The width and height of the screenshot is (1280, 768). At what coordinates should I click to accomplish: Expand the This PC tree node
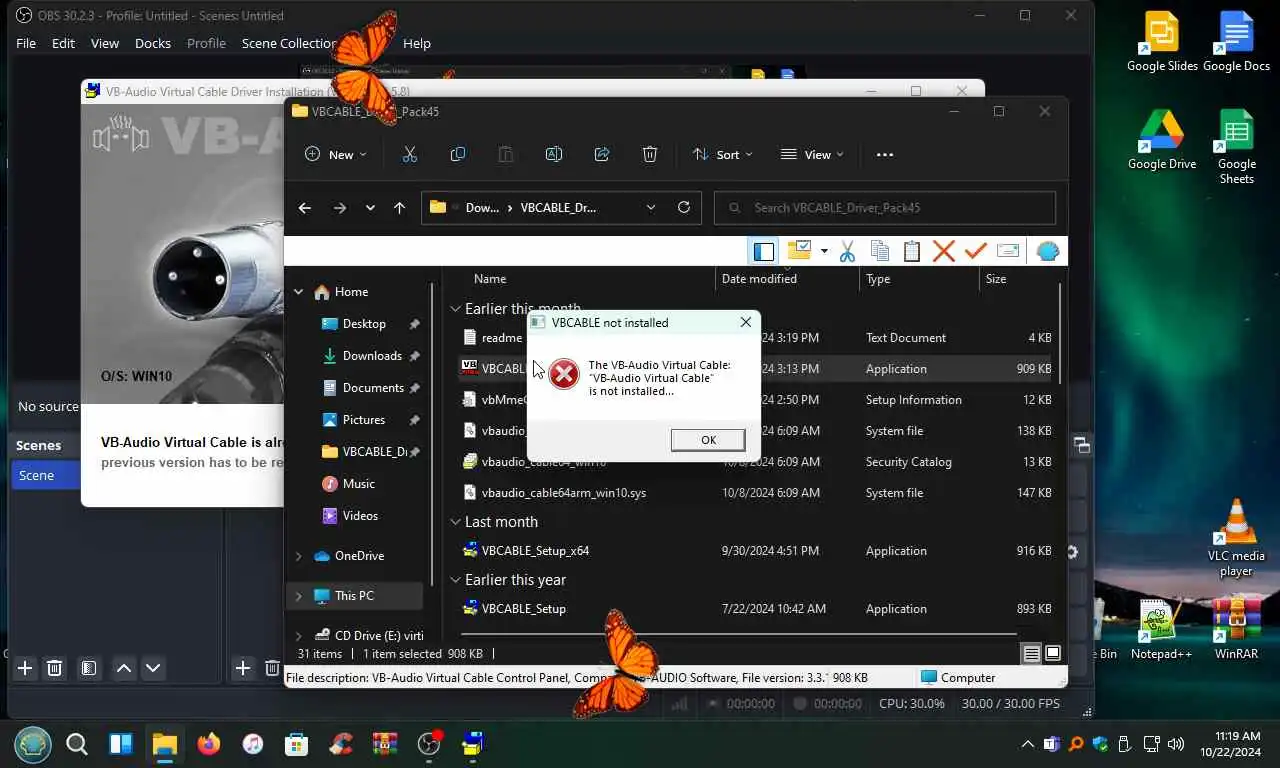298,596
